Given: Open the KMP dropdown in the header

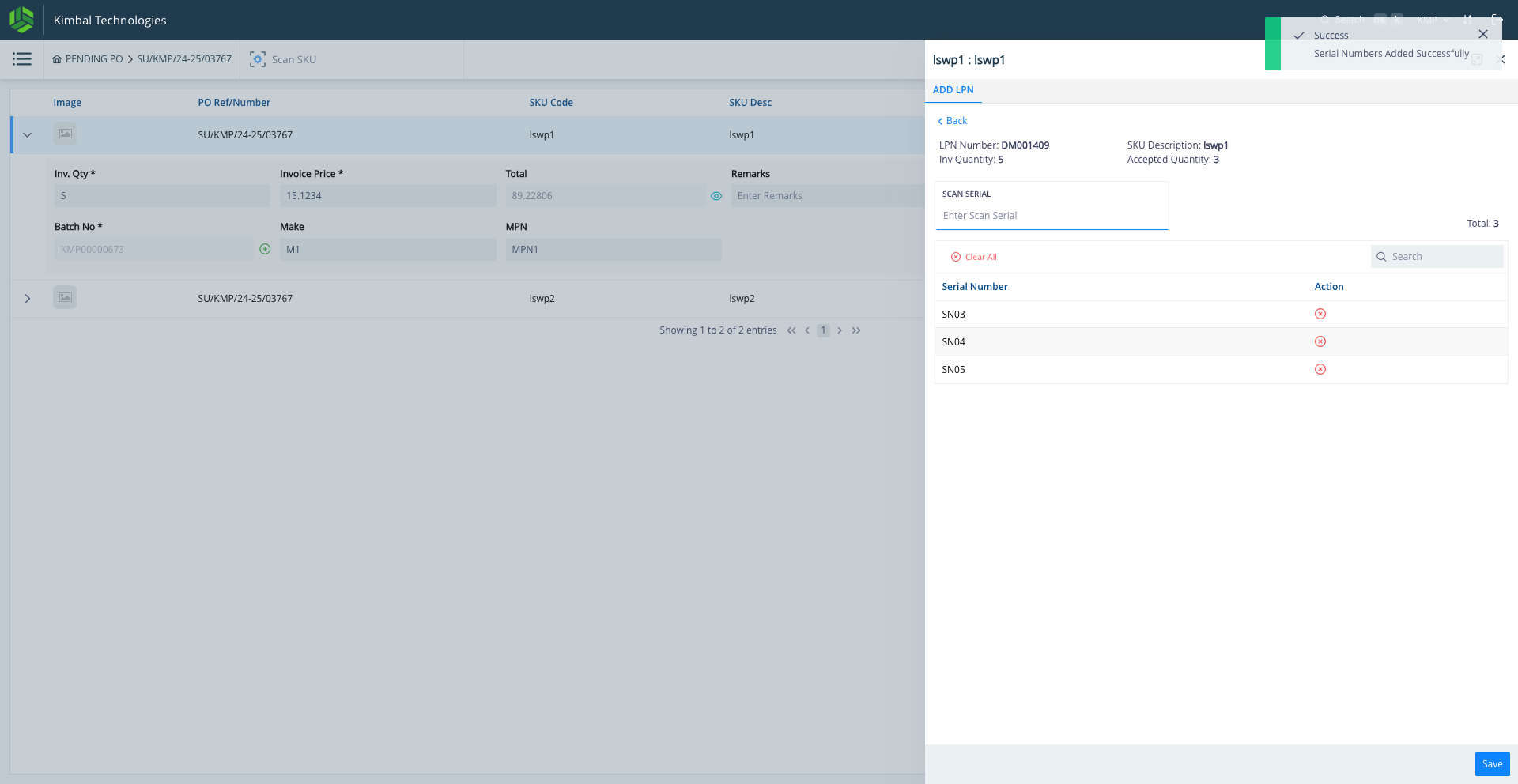Looking at the screenshot, I should [1433, 20].
